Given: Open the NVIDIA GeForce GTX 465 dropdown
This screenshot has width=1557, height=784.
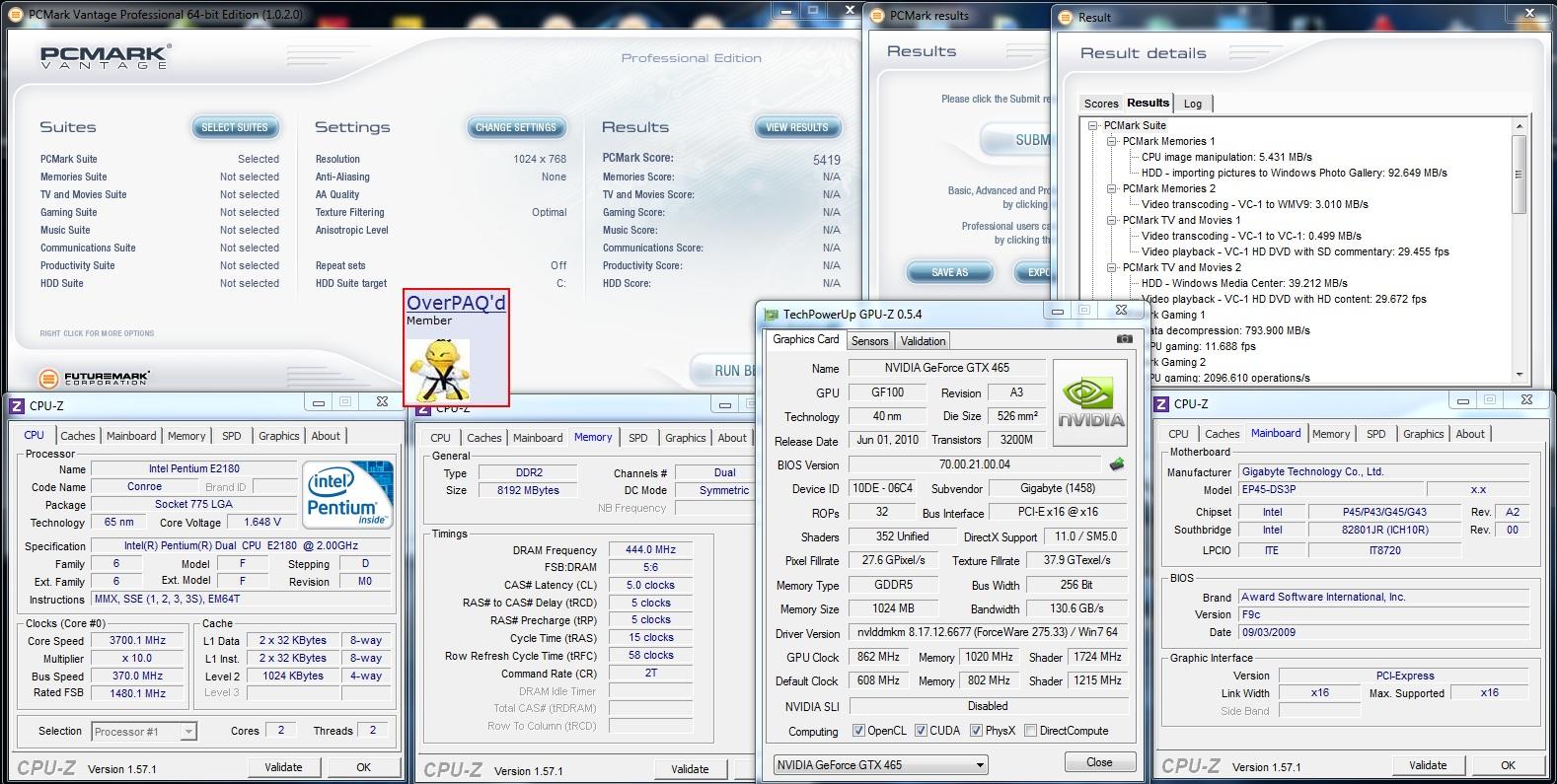Looking at the screenshot, I should [880, 764].
